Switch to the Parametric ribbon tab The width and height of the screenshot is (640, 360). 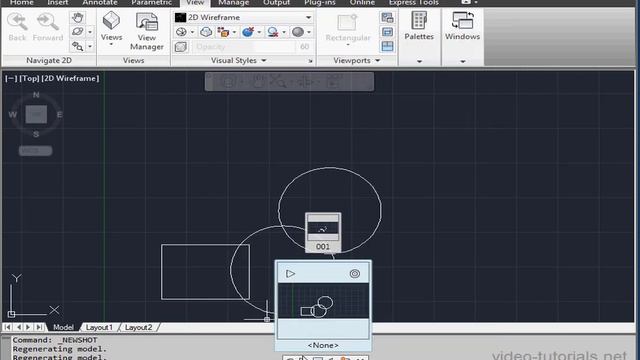151,3
